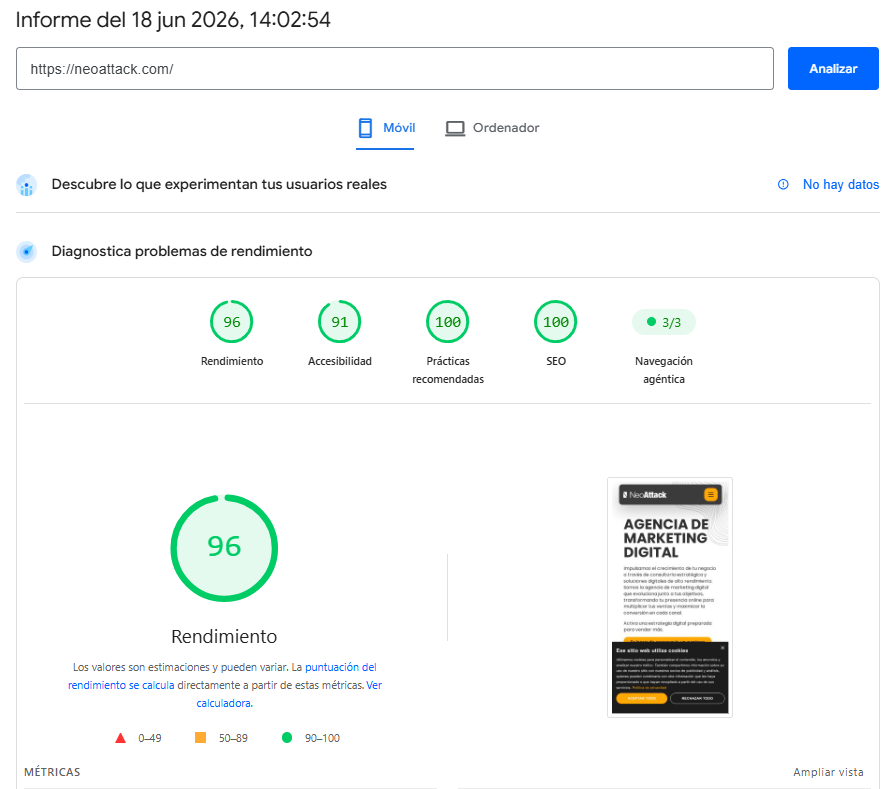
Task: Select the Accesibilidad score gauge 91
Action: click(x=339, y=322)
